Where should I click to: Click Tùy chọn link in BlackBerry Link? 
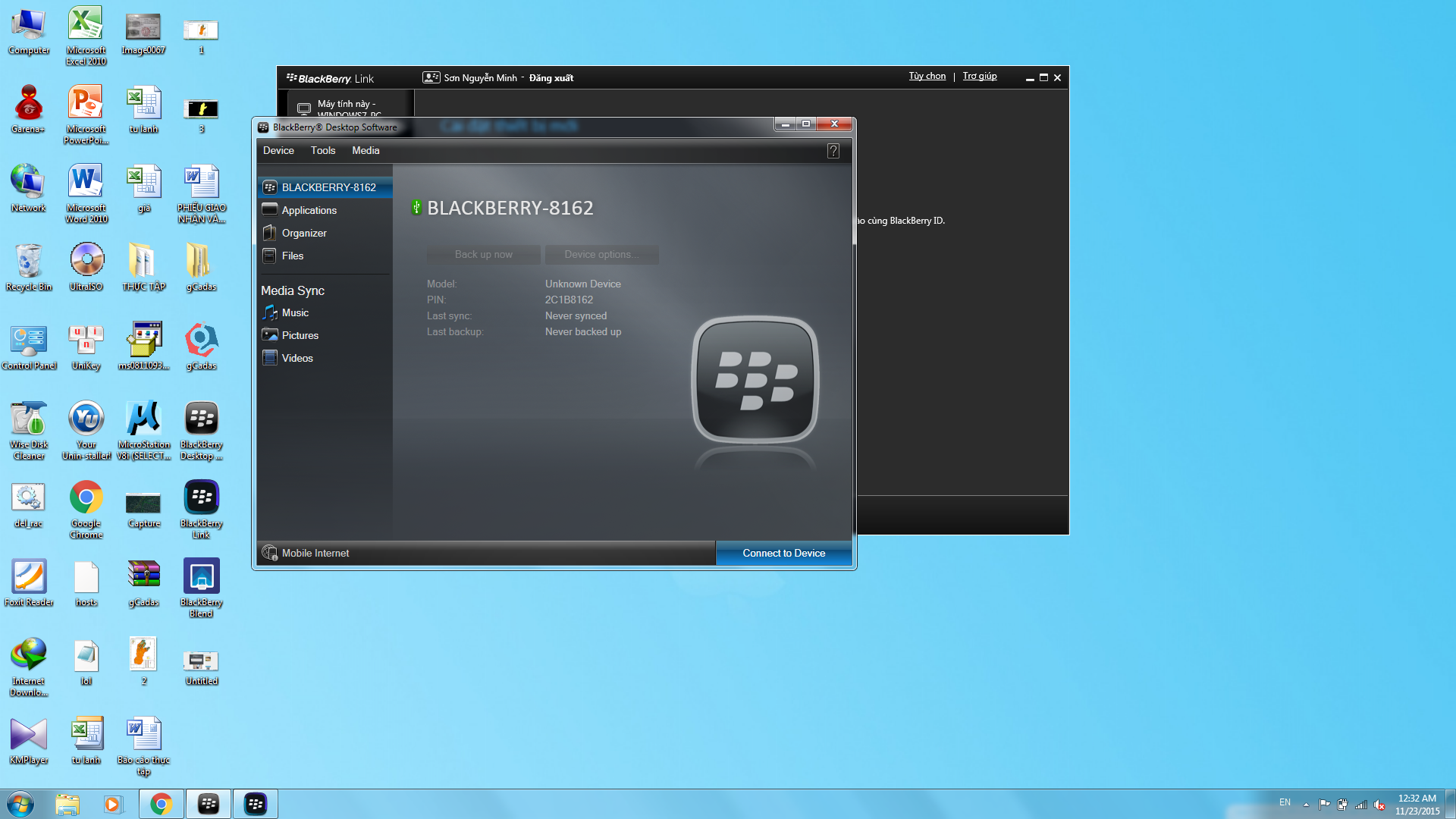(x=927, y=76)
